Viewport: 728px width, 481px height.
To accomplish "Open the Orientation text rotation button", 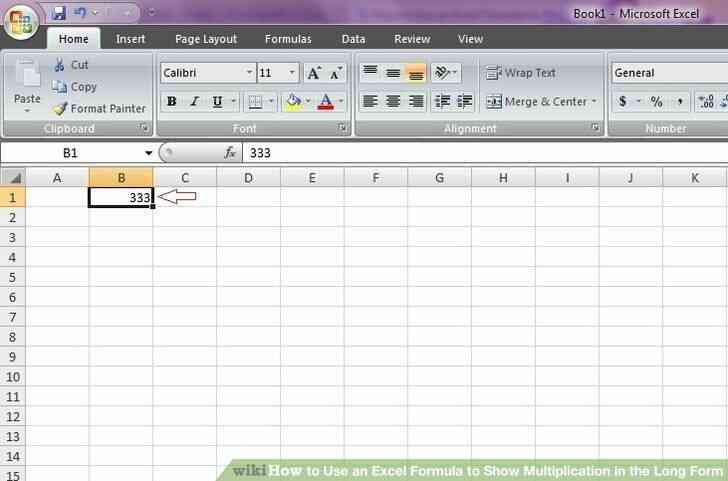I will coord(445,73).
